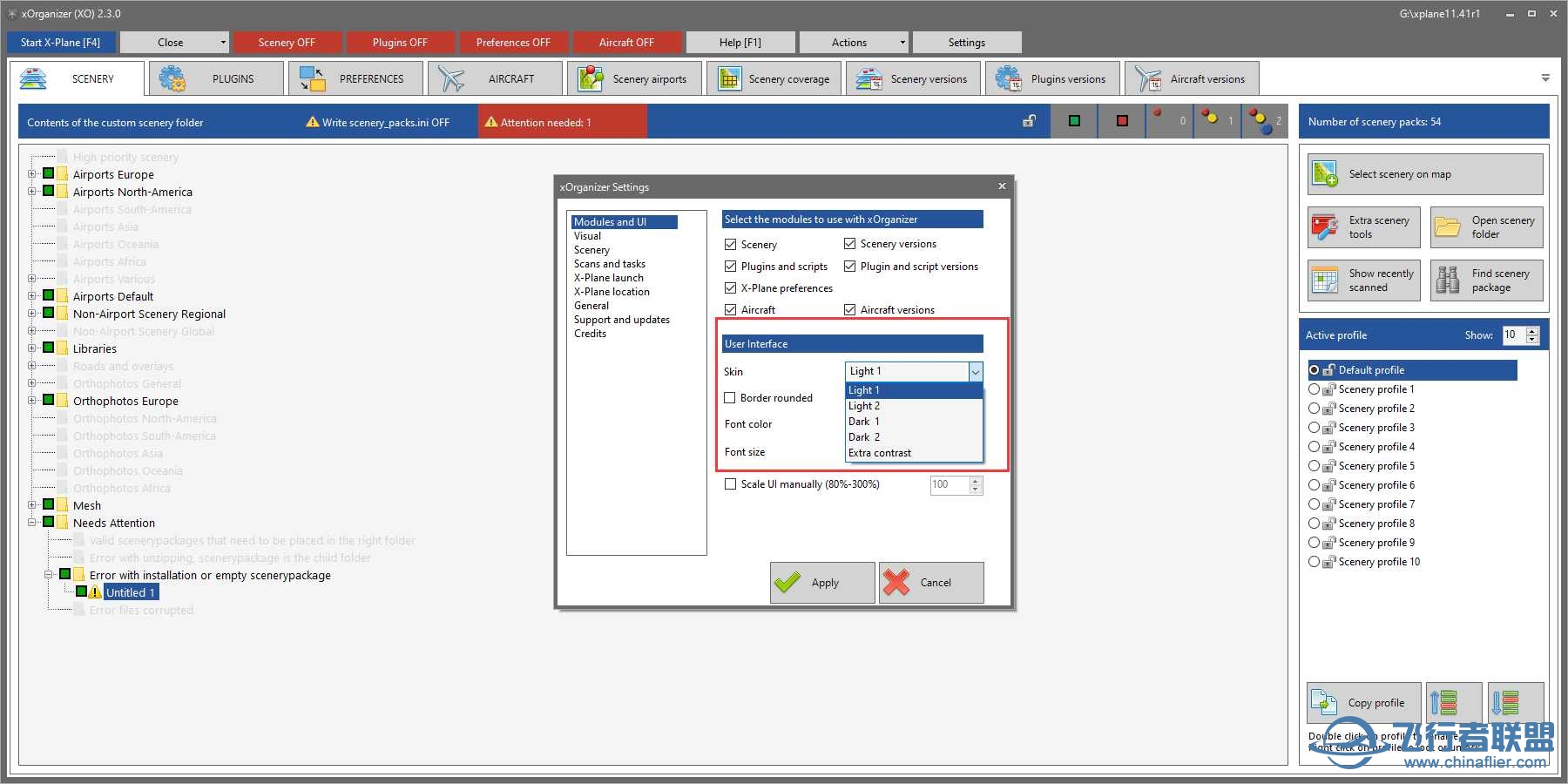Click the Scenery tab layers icon
The image size is (1568, 784).
click(x=33, y=78)
